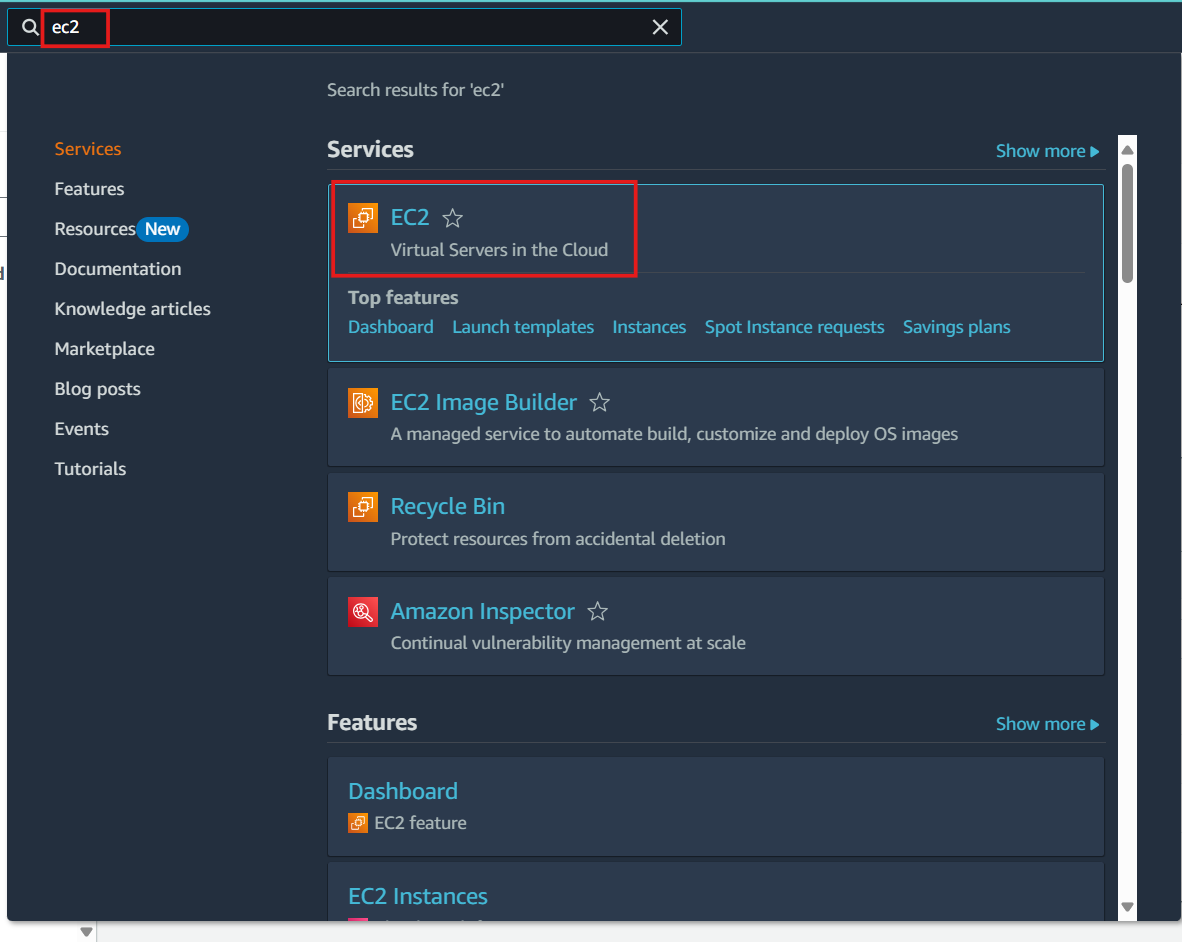Open Dashboard feature result
Screen dimensions: 1182x942
[403, 791]
